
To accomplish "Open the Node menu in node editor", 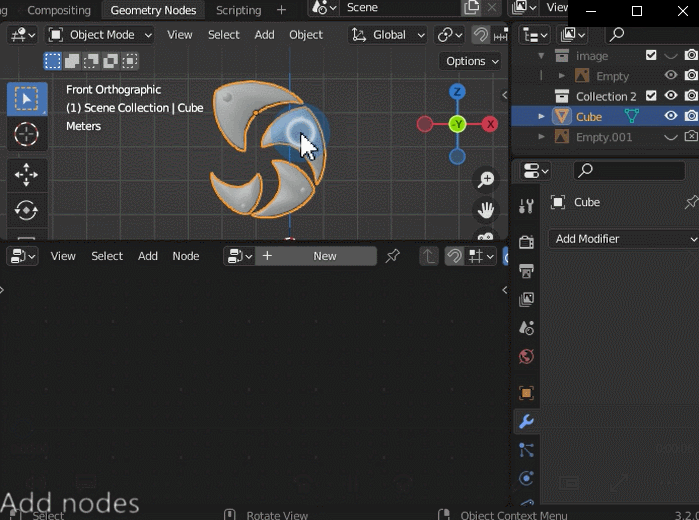I will coord(186,256).
